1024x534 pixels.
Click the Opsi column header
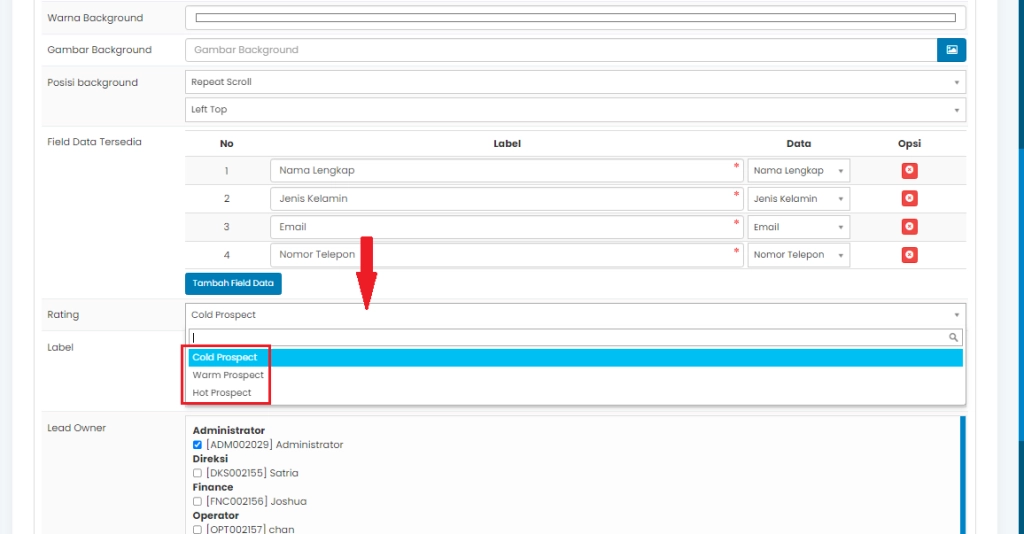[909, 144]
